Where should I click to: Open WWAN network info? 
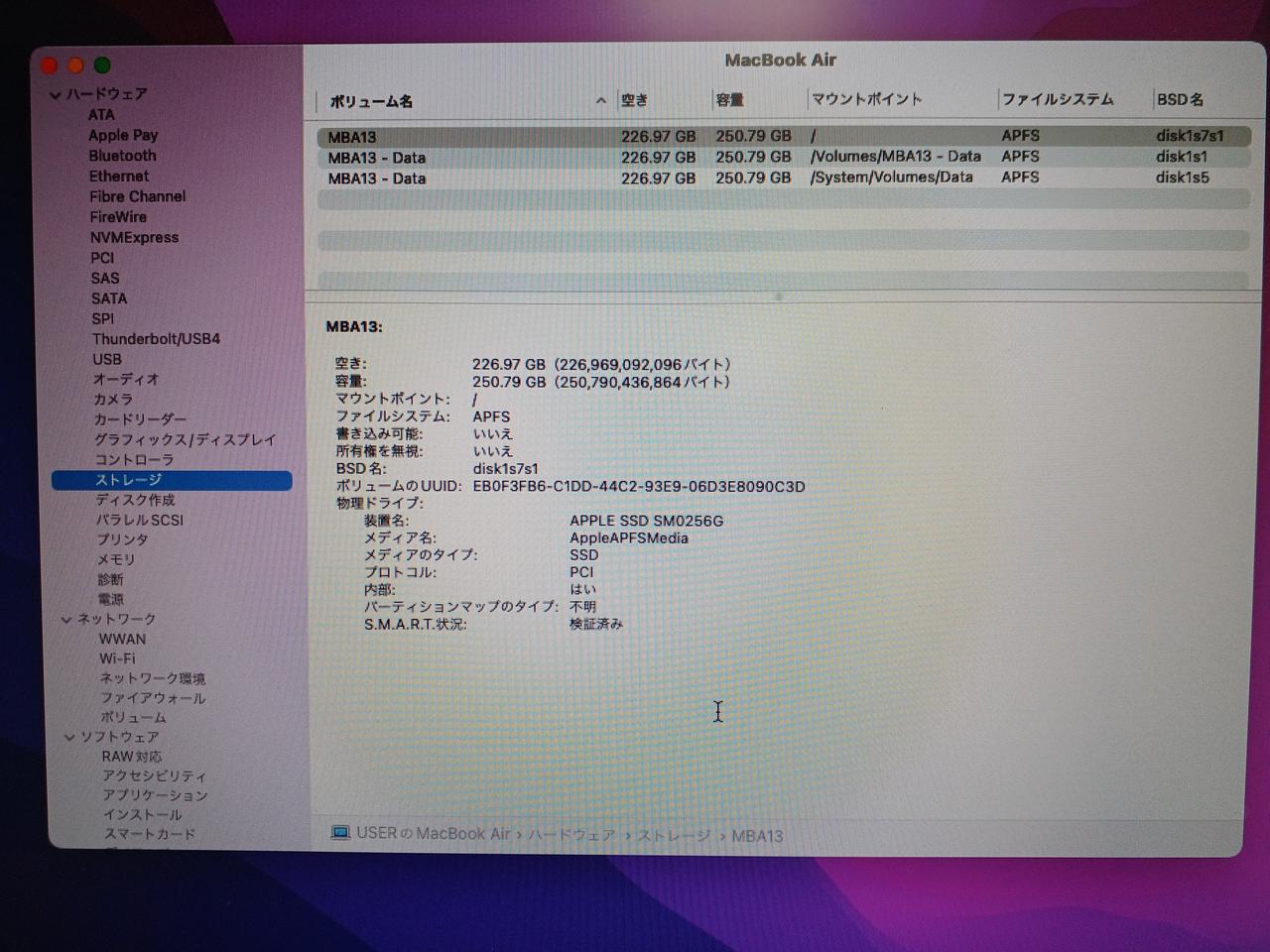pos(122,640)
